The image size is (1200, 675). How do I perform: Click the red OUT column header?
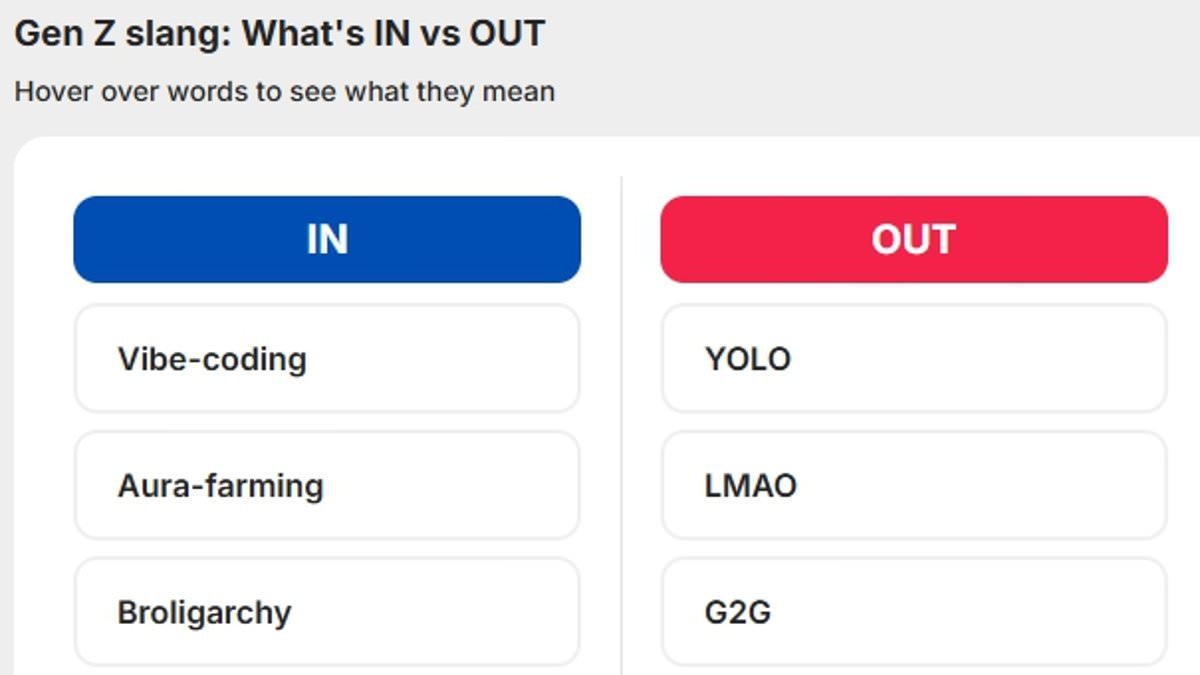click(x=913, y=240)
